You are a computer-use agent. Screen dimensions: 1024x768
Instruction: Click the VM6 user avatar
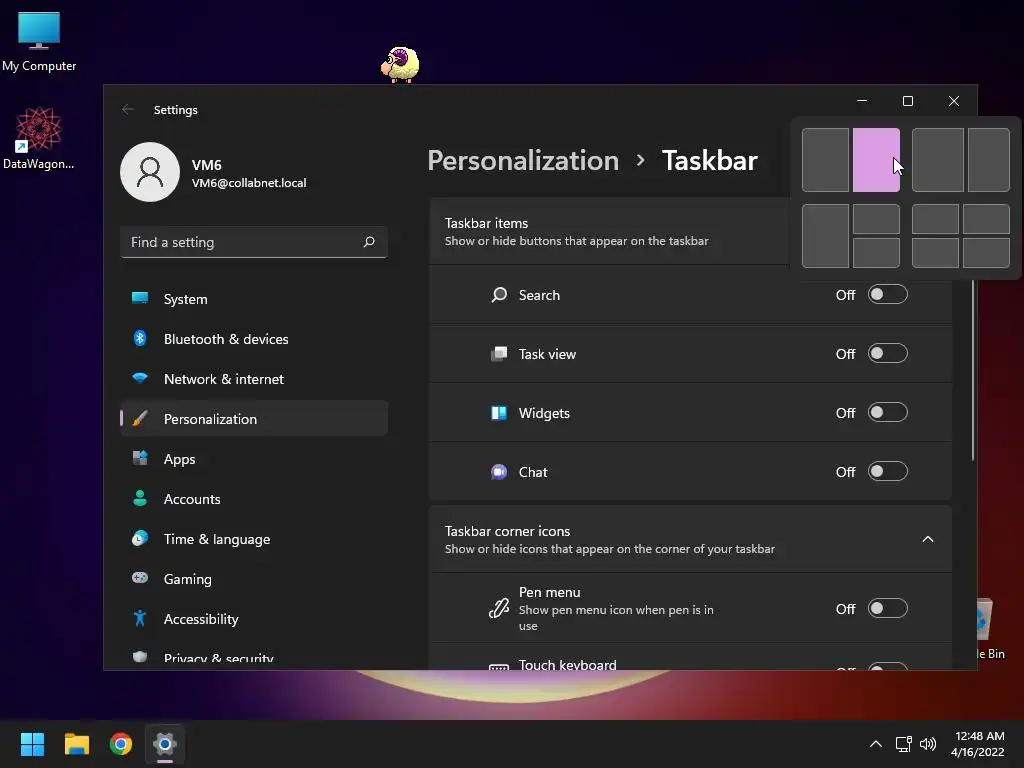point(150,172)
